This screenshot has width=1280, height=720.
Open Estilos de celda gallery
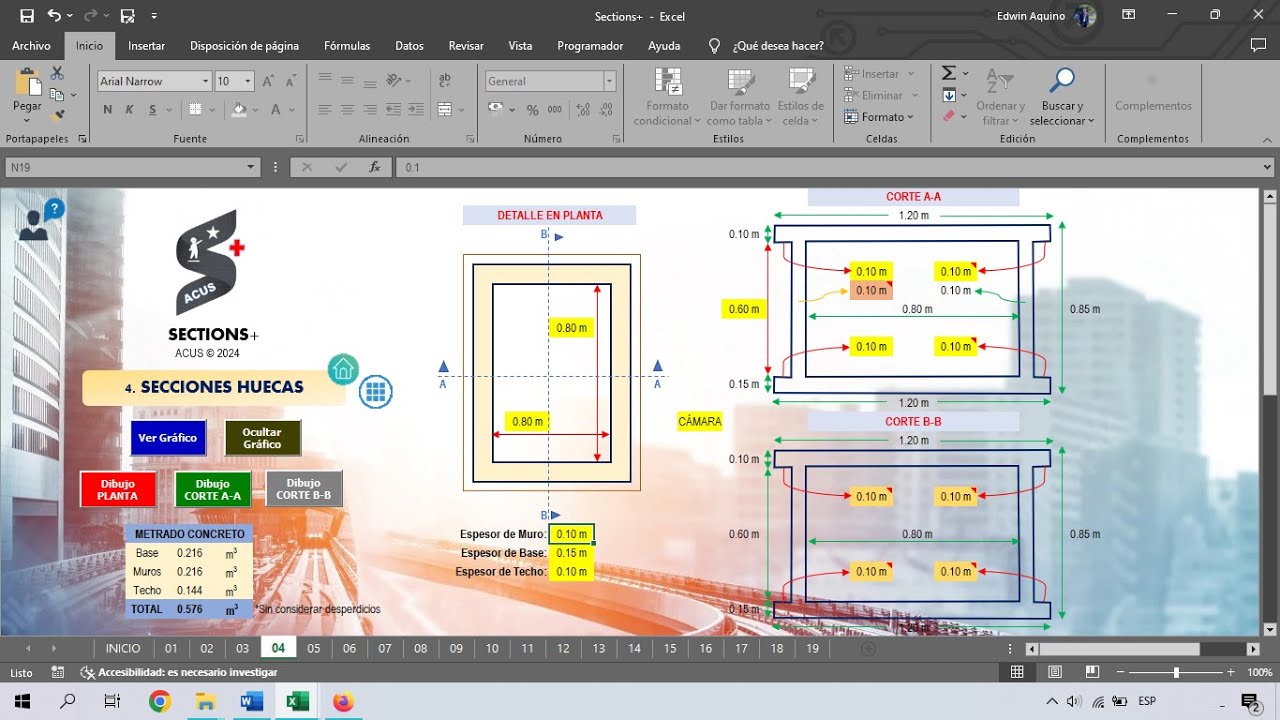[801, 97]
